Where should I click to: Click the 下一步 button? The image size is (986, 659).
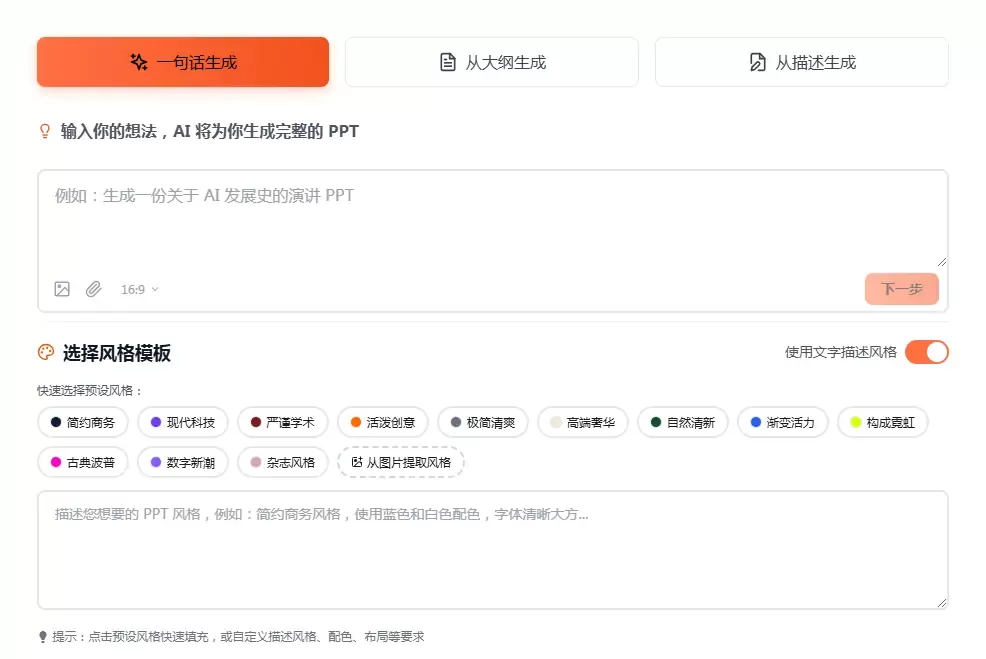tap(901, 289)
